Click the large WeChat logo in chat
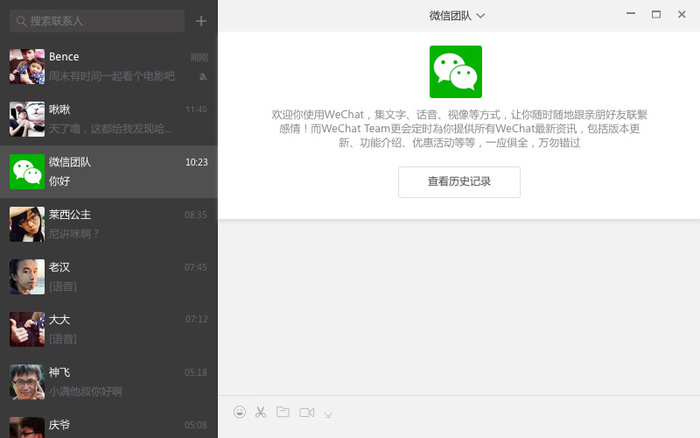Image resolution: width=700 pixels, height=438 pixels. (456, 71)
